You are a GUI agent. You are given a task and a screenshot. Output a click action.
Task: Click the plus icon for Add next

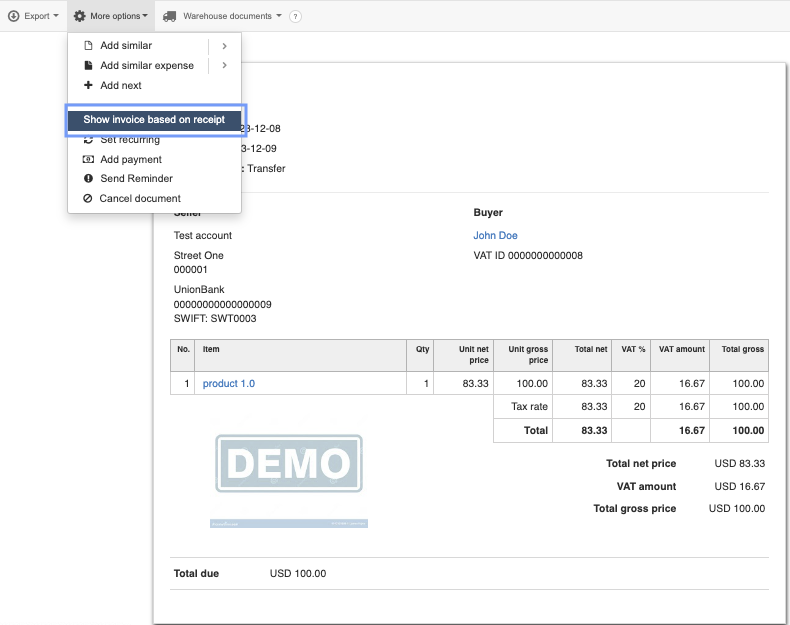pyautogui.click(x=88, y=85)
